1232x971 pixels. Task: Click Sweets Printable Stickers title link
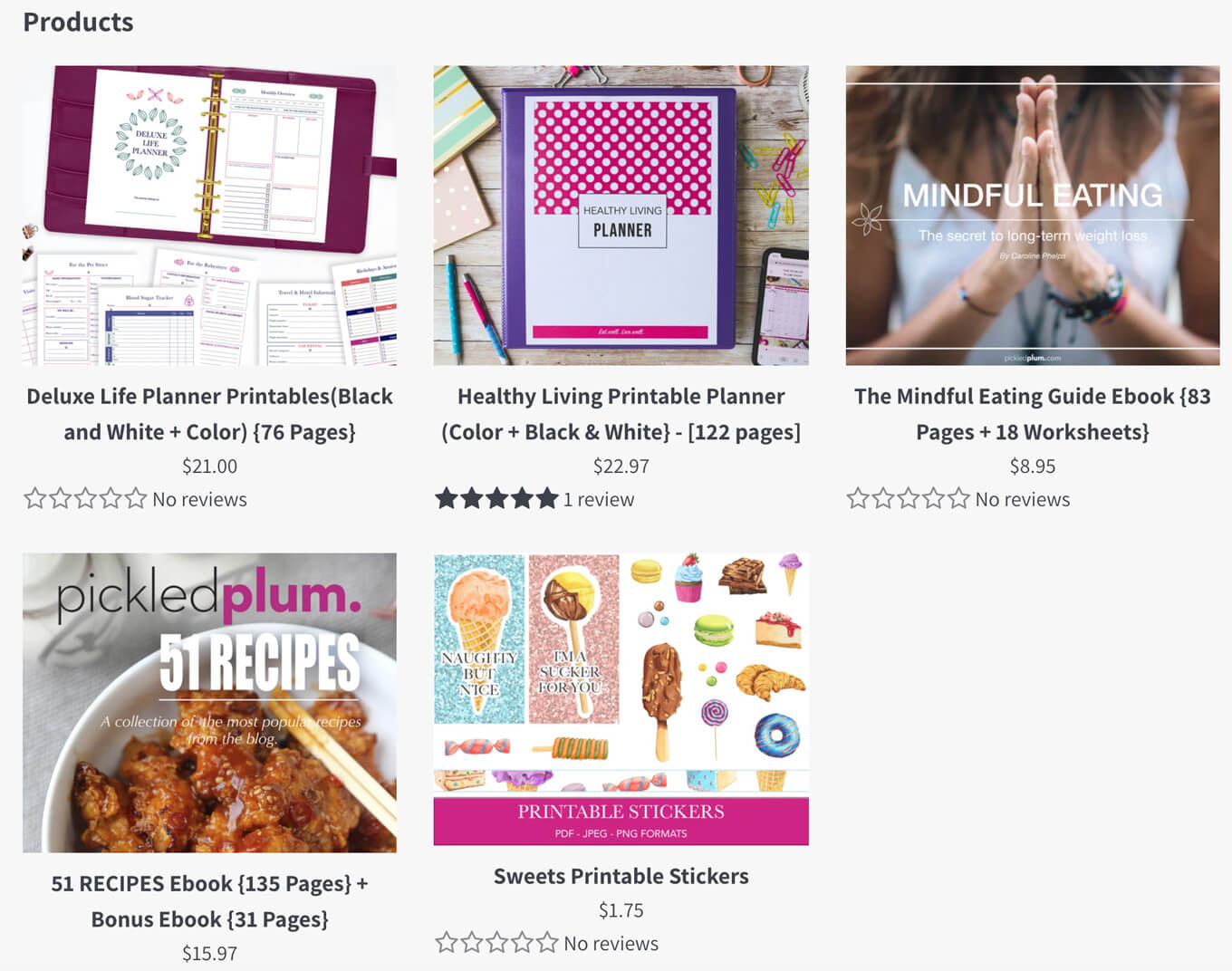pyautogui.click(x=621, y=876)
